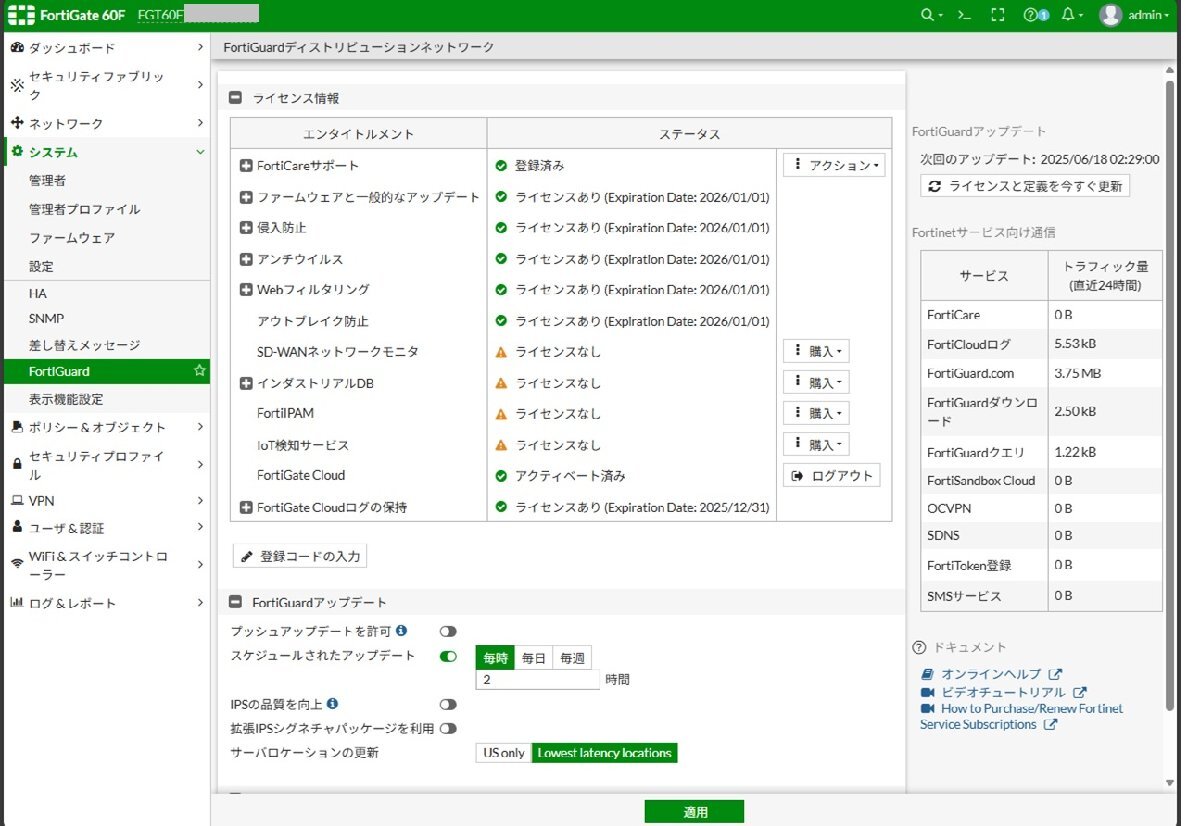Expand the FortiCareサポート row
This screenshot has height=826, width=1200.
[246, 166]
